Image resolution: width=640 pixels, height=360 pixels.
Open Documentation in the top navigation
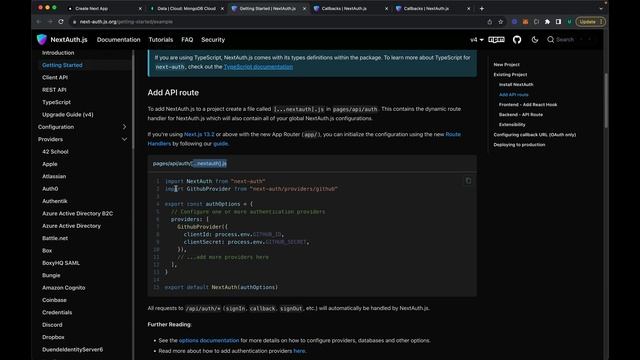click(118, 40)
